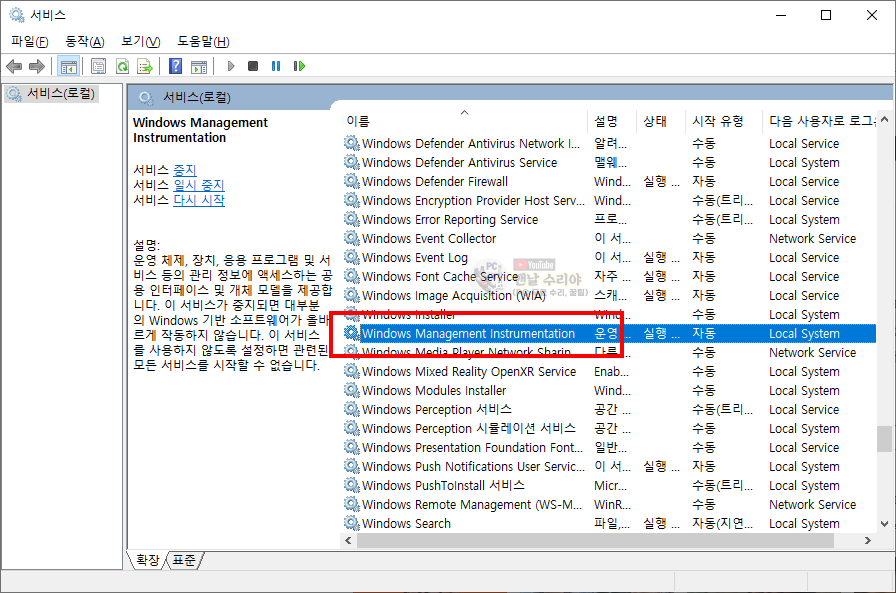Click the Stop service square icon
This screenshot has width=896, height=593.
[x=253, y=66]
